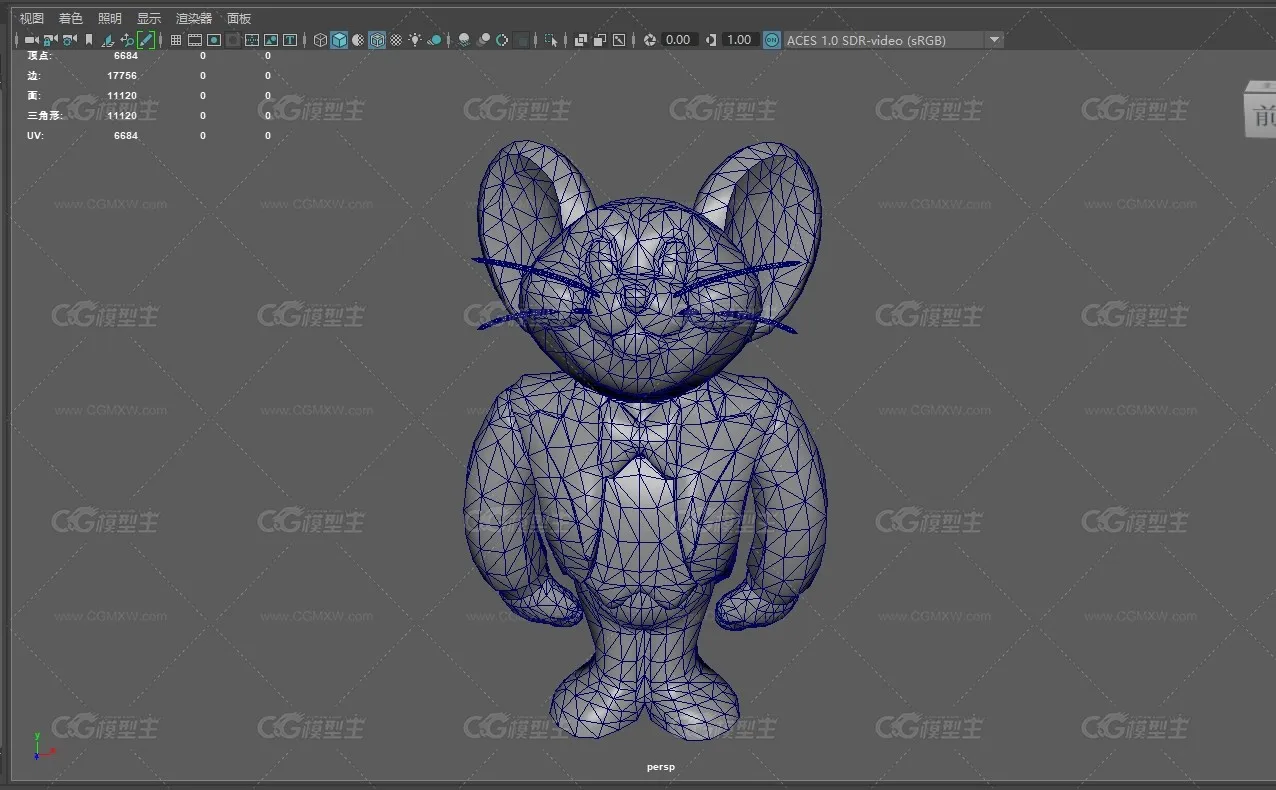Toggle the viewport Grid display
Viewport: 1276px width, 790px height.
tap(175, 40)
